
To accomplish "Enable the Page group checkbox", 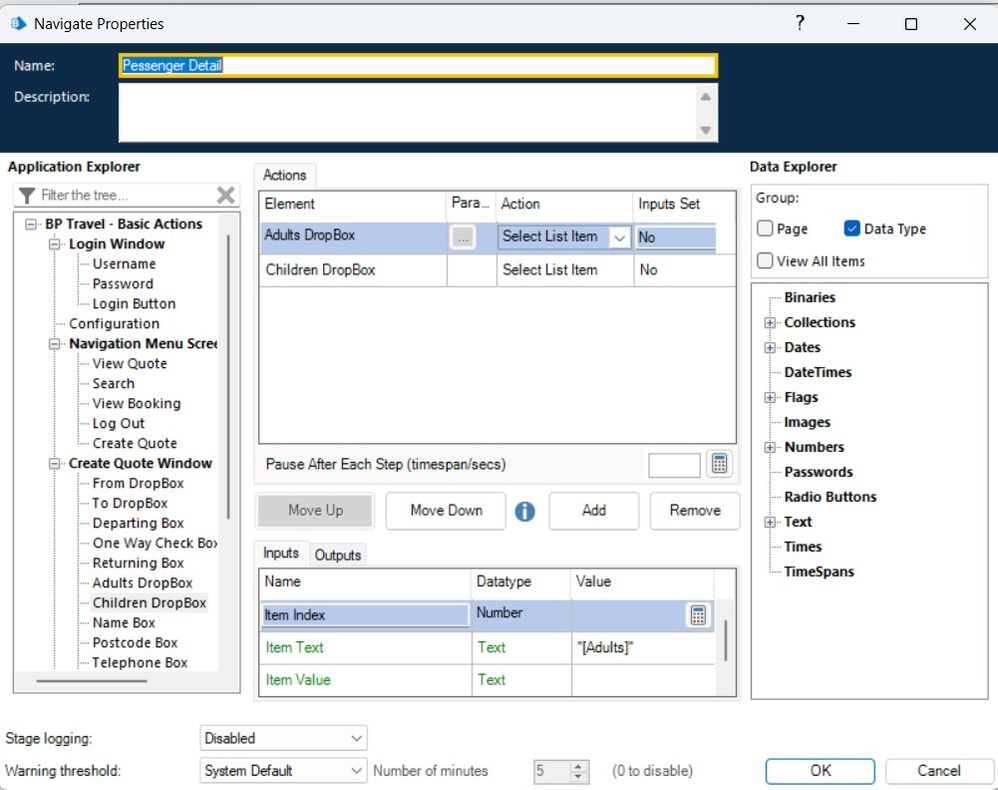I will pos(766,229).
